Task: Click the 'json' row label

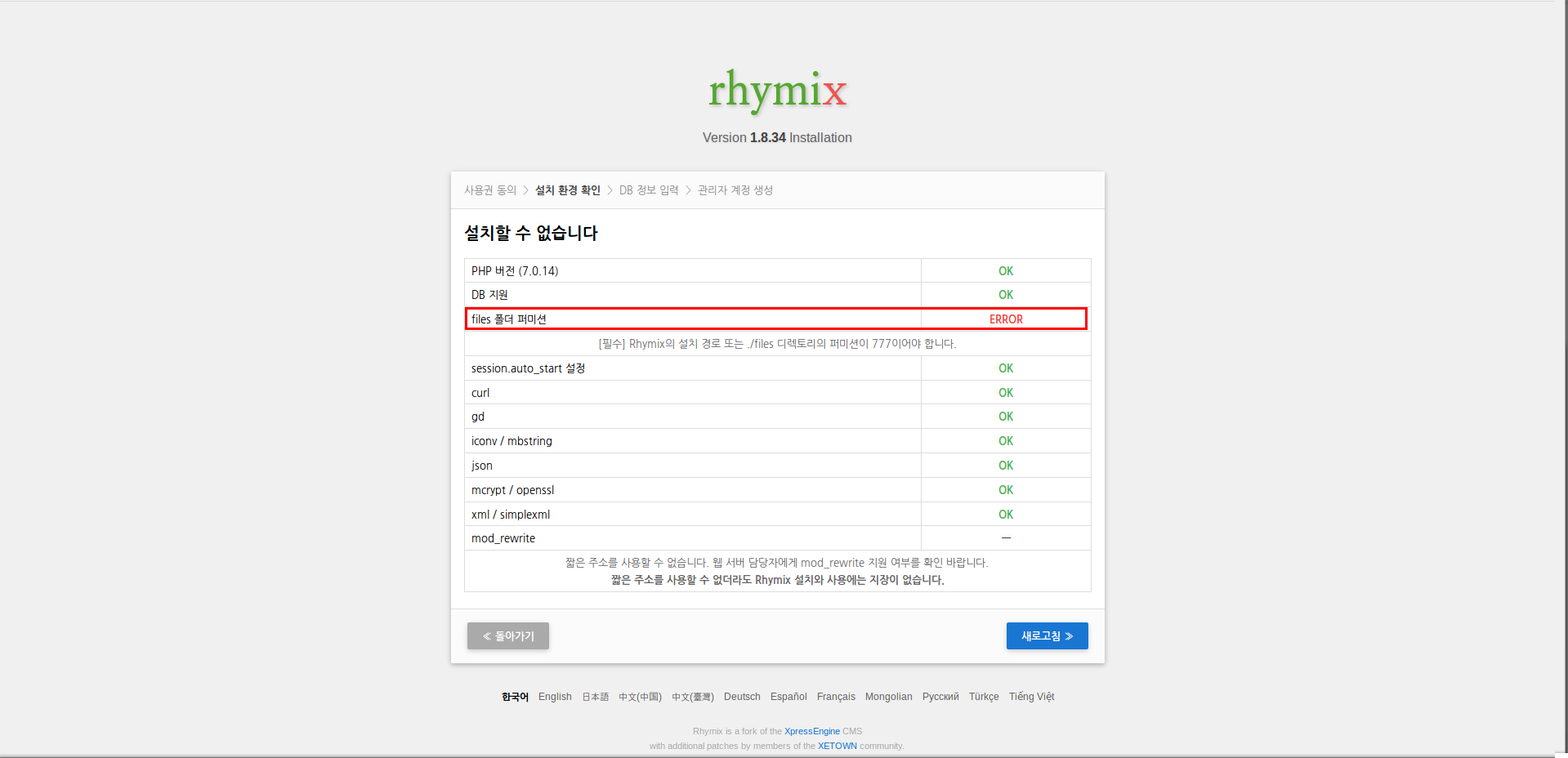Action: [482, 466]
